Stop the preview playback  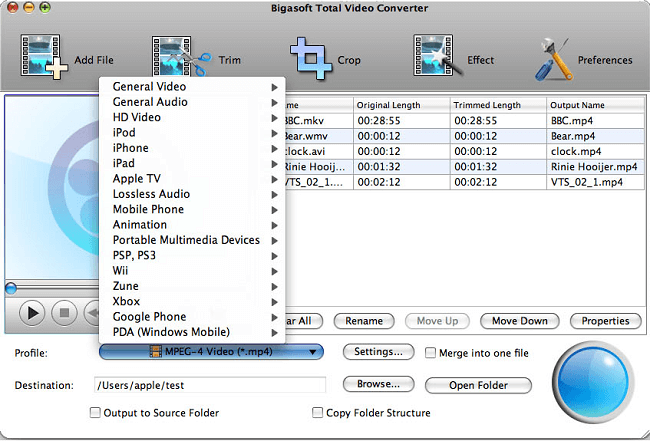(x=64, y=313)
